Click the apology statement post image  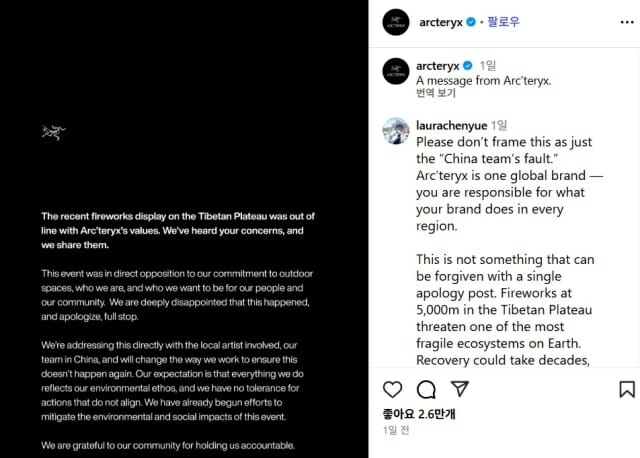184,229
